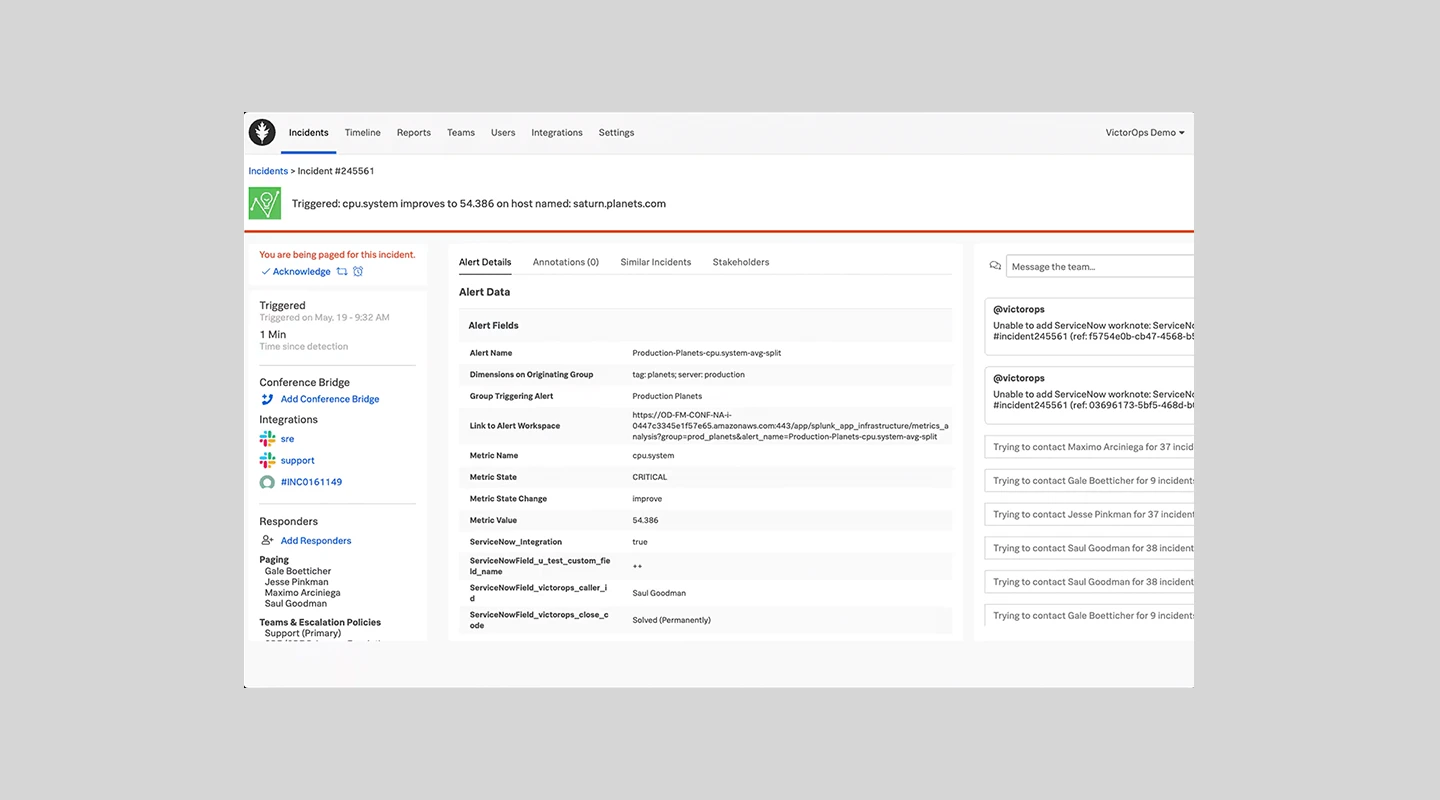Screen dimensions: 1440x800
Task: Navigate to Teams
Action: (461, 133)
